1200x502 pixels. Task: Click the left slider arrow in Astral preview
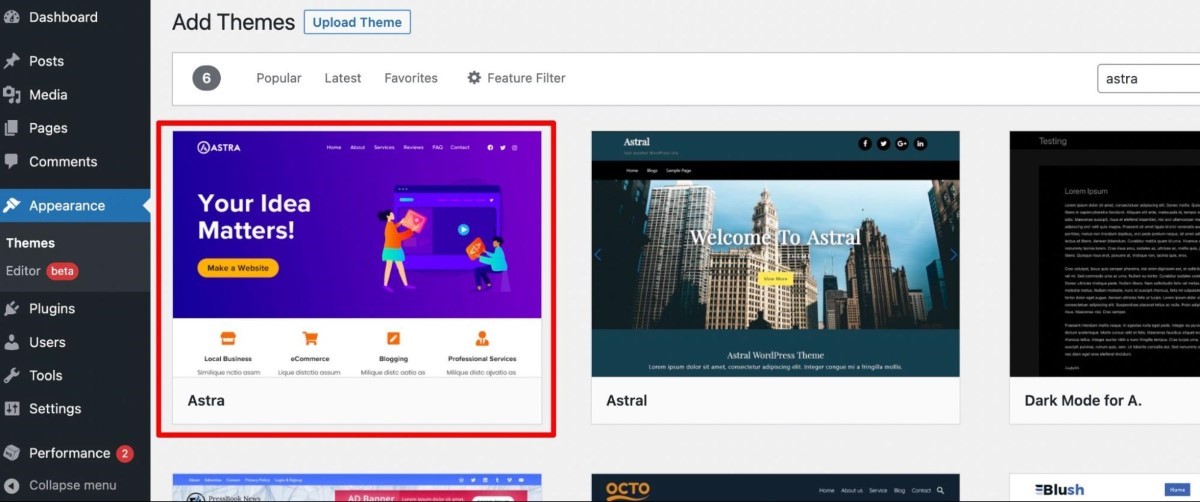pos(598,255)
